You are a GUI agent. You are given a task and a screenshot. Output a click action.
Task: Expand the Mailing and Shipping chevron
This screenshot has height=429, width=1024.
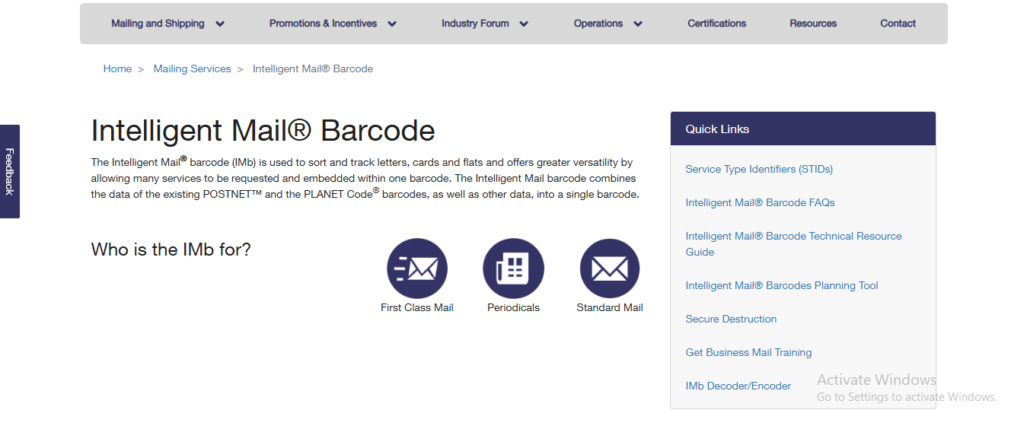(220, 24)
